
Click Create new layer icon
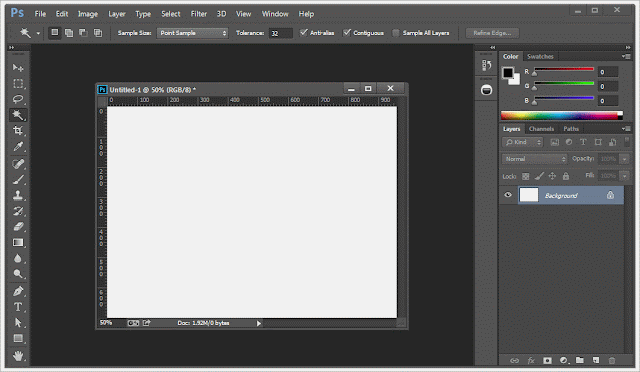tap(596, 360)
